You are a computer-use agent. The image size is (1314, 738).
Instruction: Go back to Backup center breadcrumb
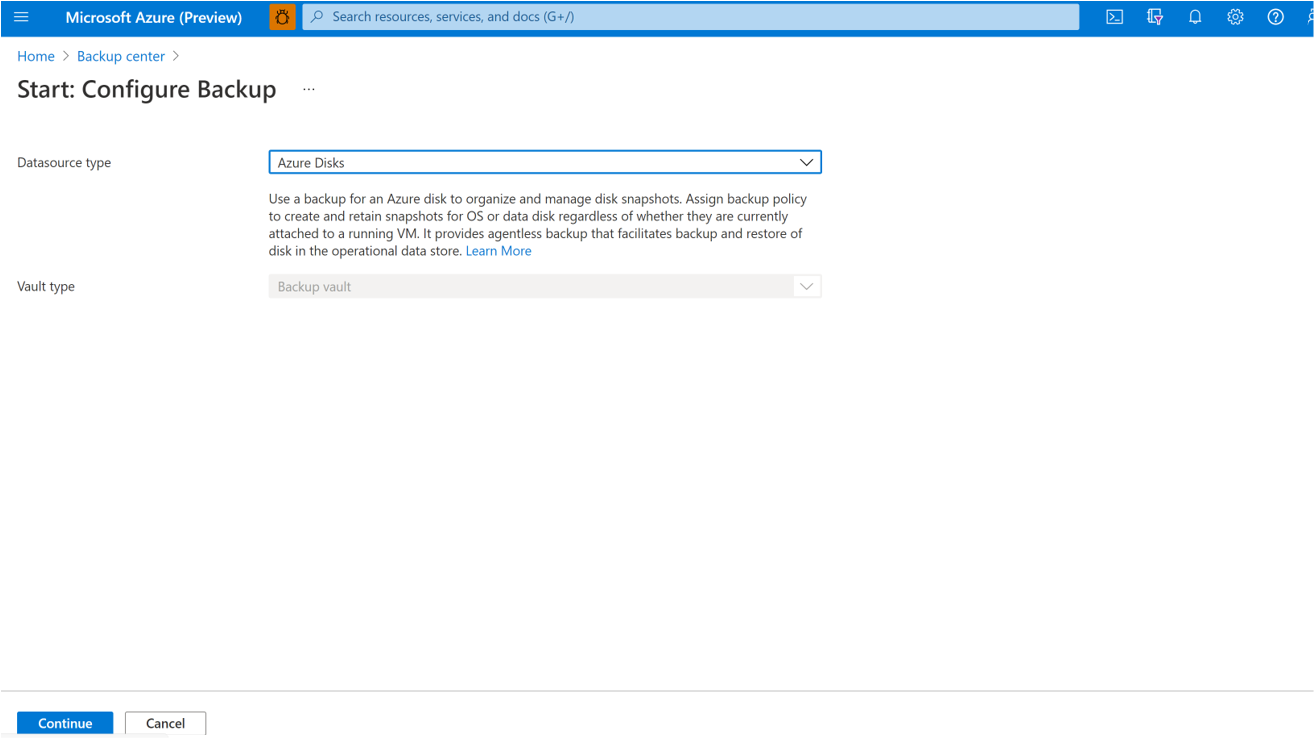coord(121,56)
